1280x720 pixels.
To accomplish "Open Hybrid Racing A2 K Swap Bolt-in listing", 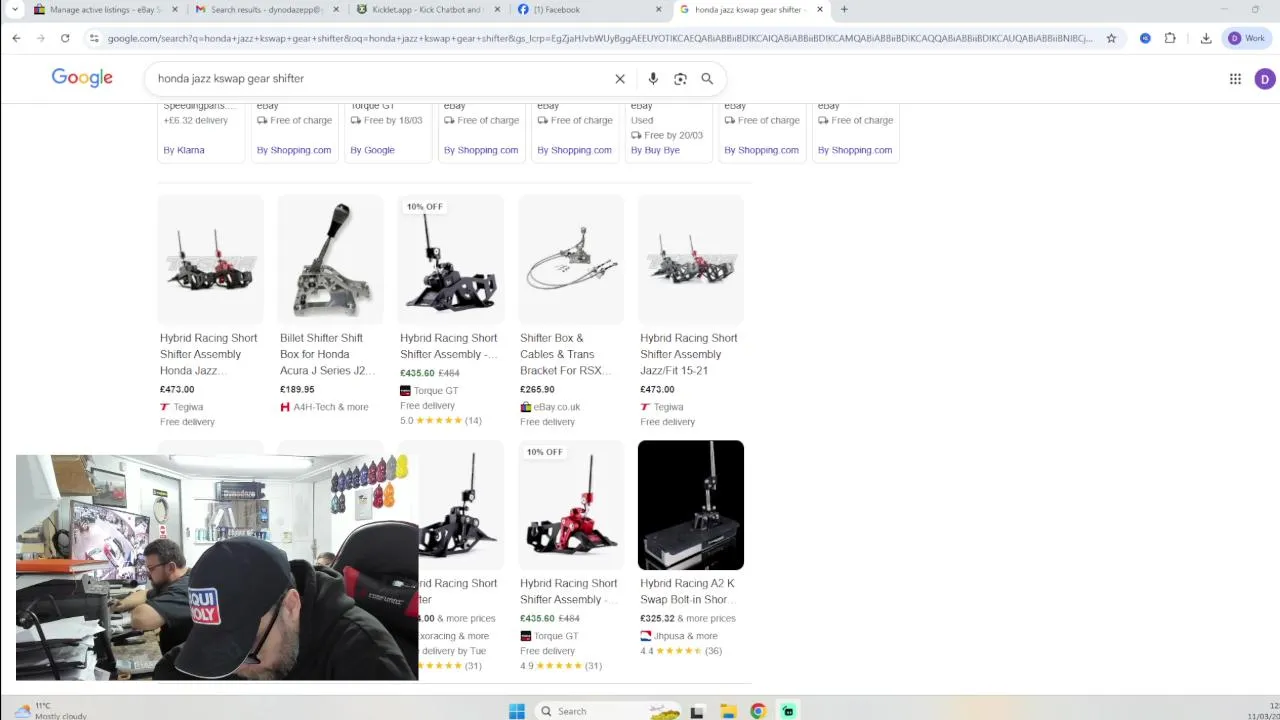I will pyautogui.click(x=687, y=591).
